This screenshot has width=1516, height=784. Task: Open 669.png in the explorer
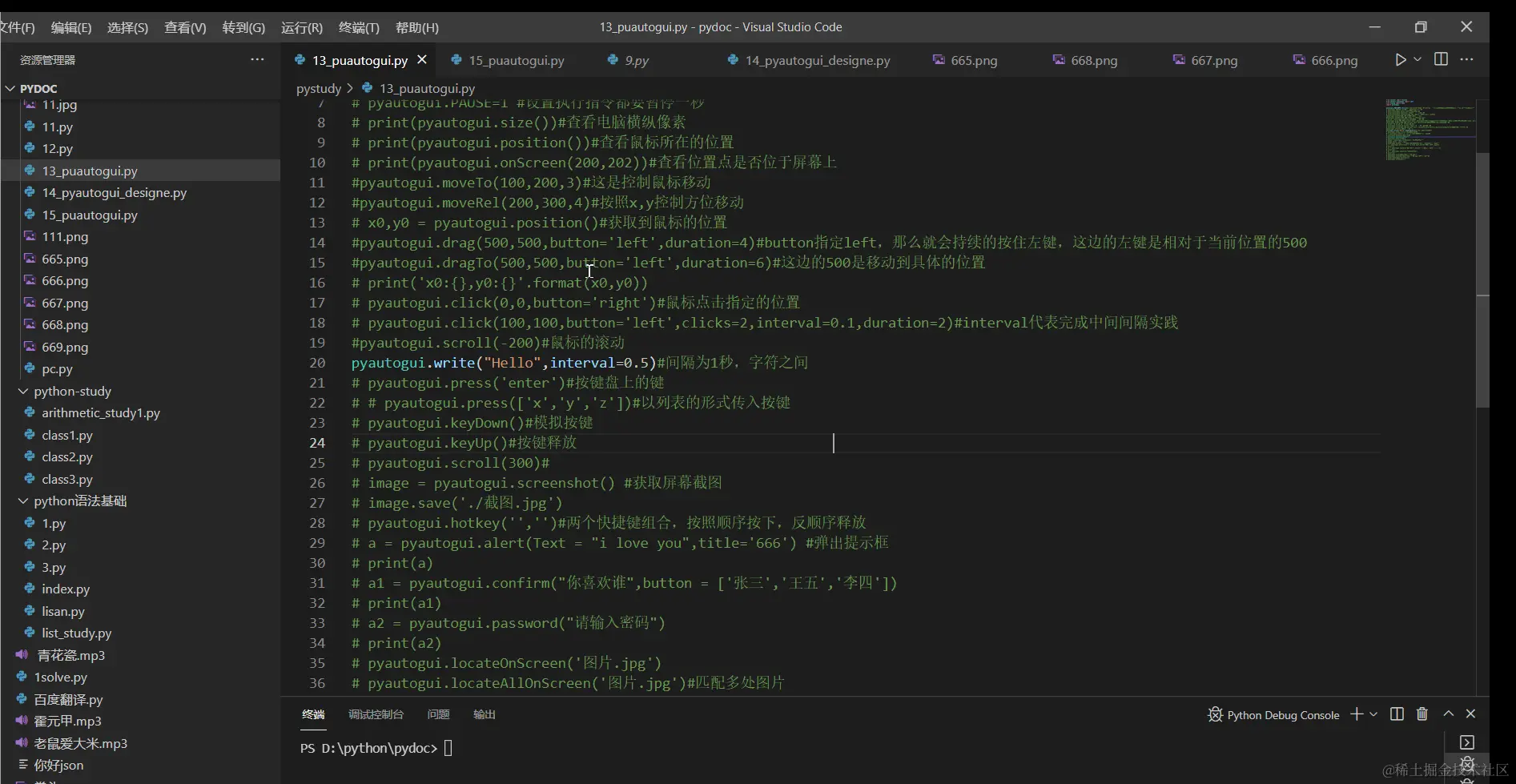tap(65, 347)
